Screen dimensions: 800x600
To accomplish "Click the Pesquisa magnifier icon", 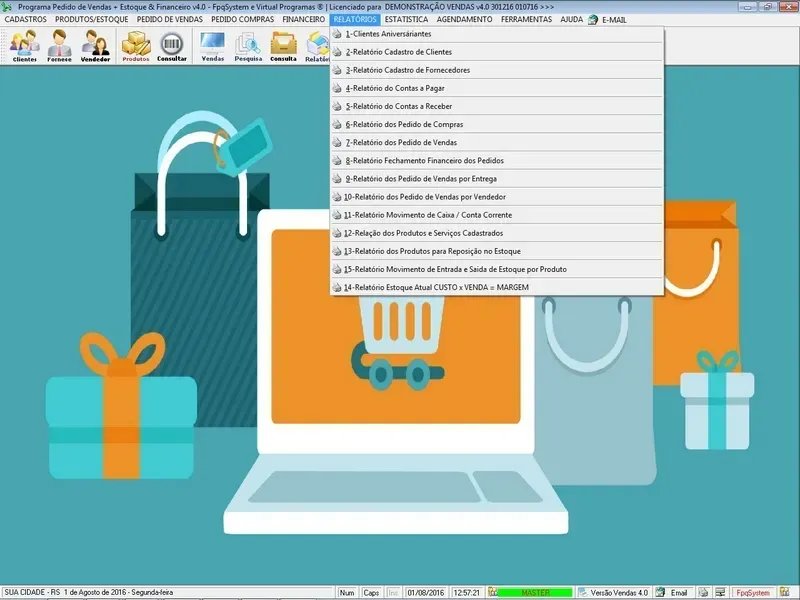I will (x=248, y=46).
